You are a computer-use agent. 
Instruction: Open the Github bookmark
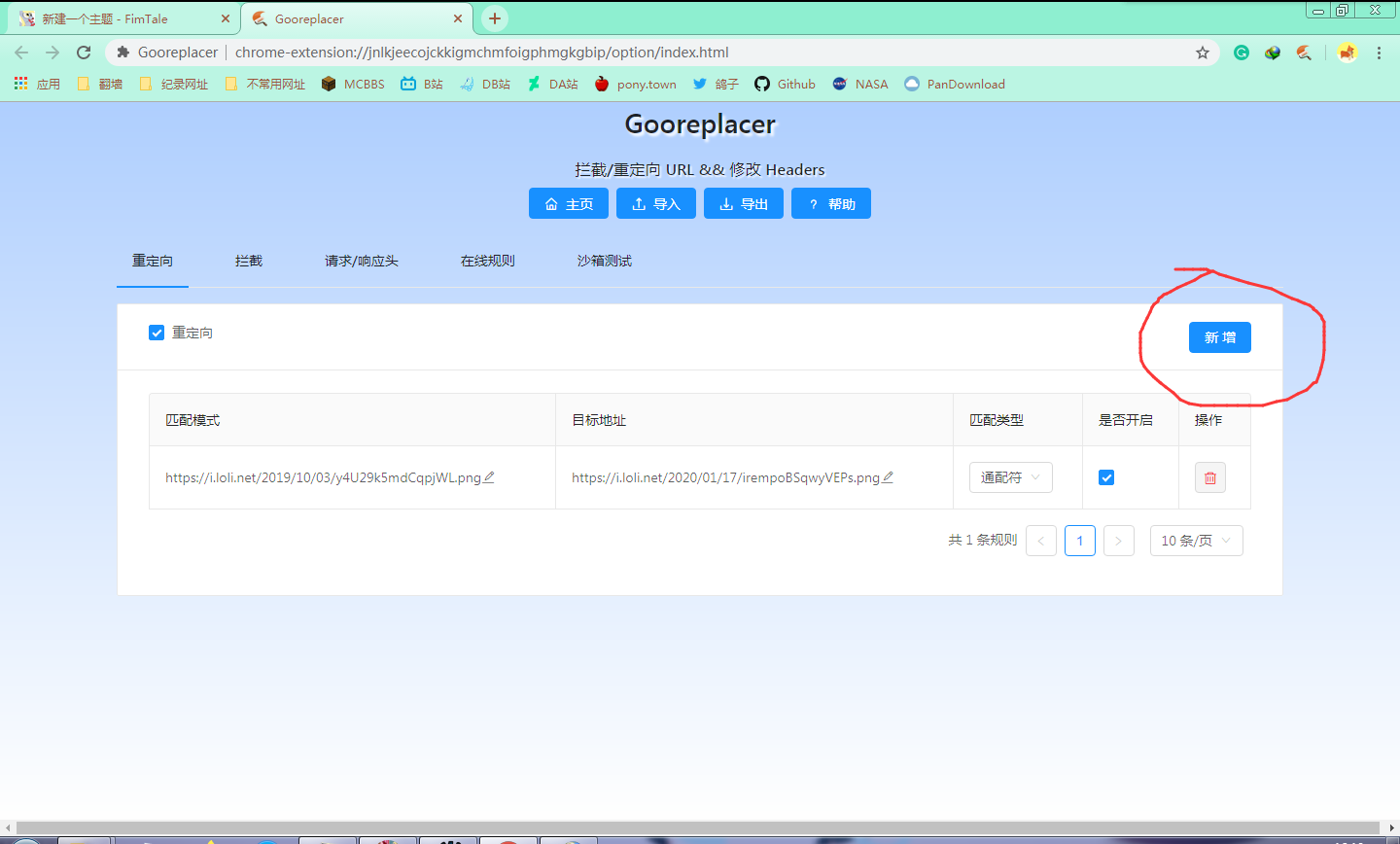pyautogui.click(x=785, y=84)
